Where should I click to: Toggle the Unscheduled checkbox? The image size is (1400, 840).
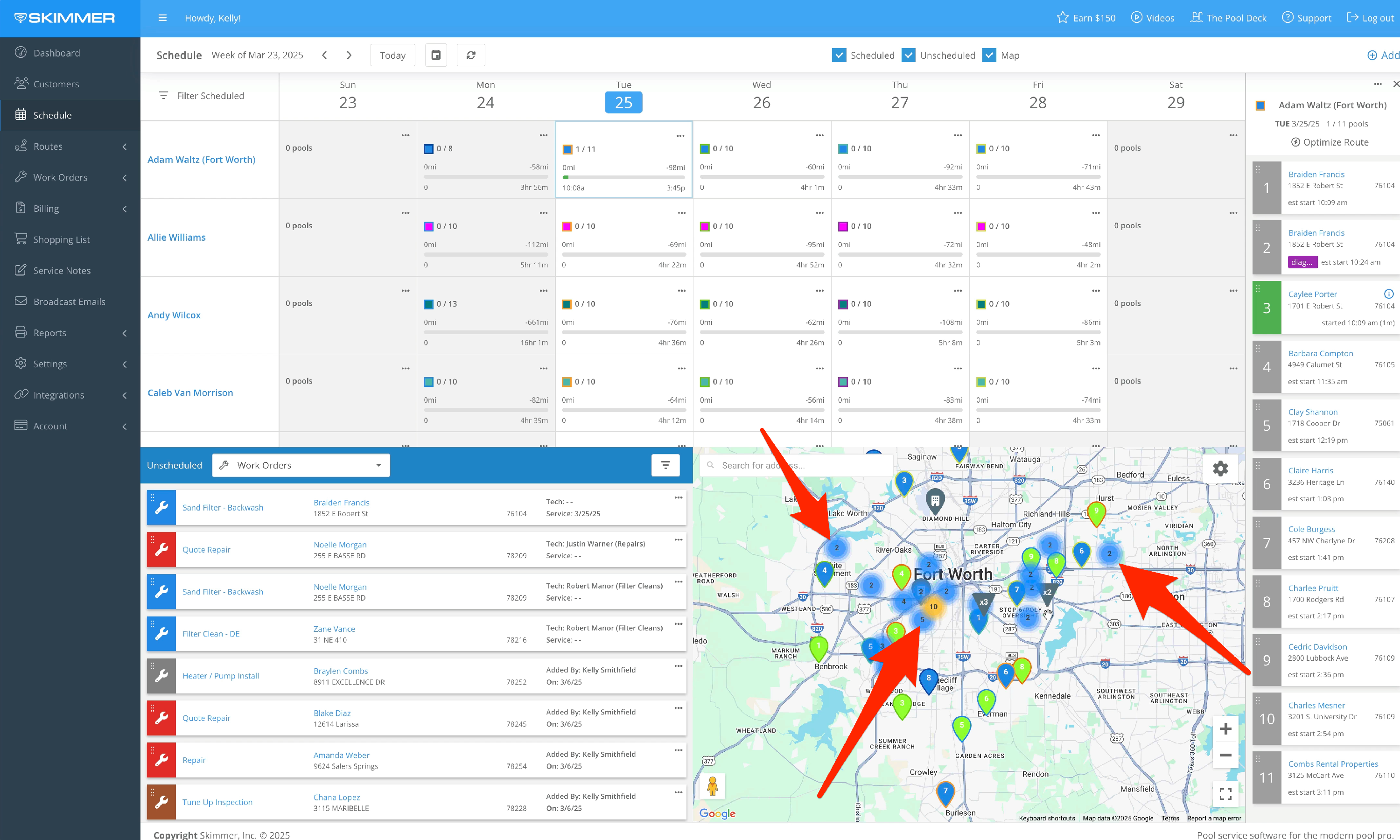tap(908, 55)
